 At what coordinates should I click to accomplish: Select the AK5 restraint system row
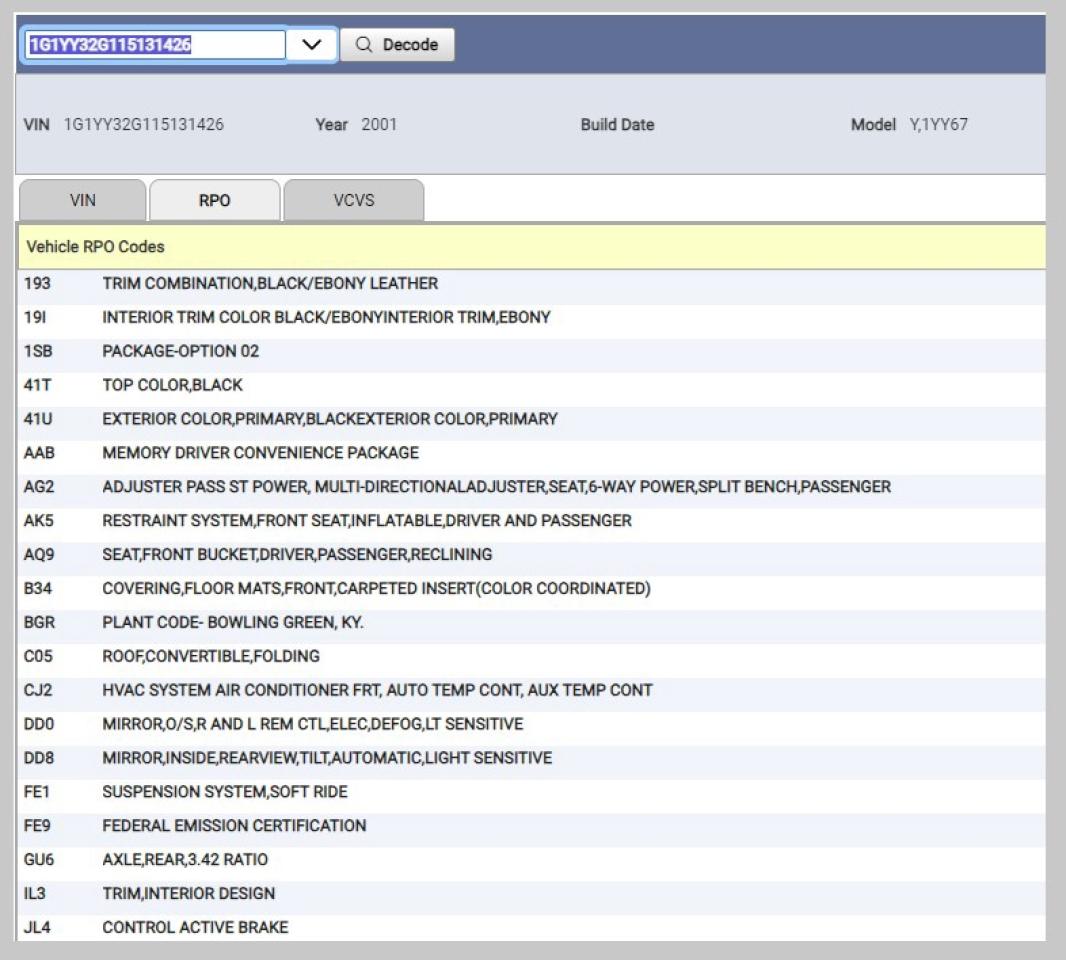click(x=367, y=521)
